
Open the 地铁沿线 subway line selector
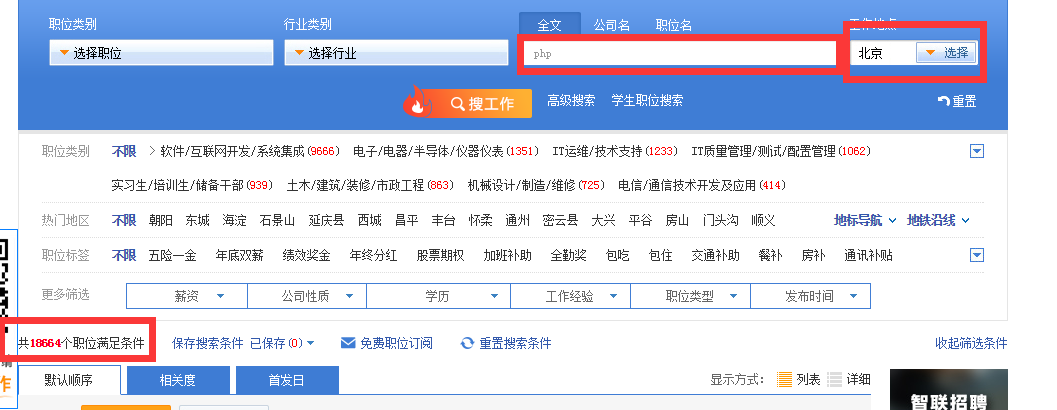pos(938,220)
